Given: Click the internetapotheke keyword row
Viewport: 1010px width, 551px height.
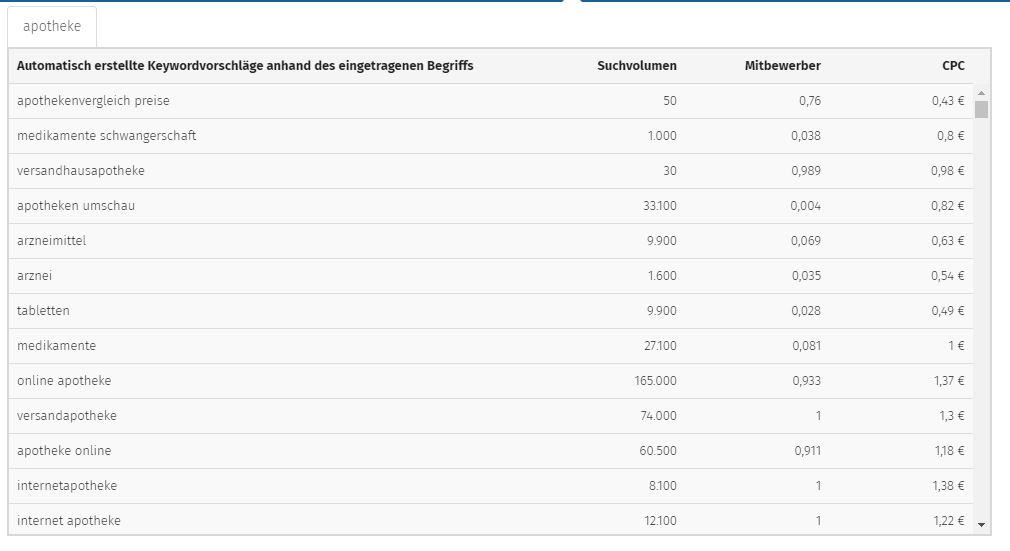Looking at the screenshot, I should [x=491, y=485].
